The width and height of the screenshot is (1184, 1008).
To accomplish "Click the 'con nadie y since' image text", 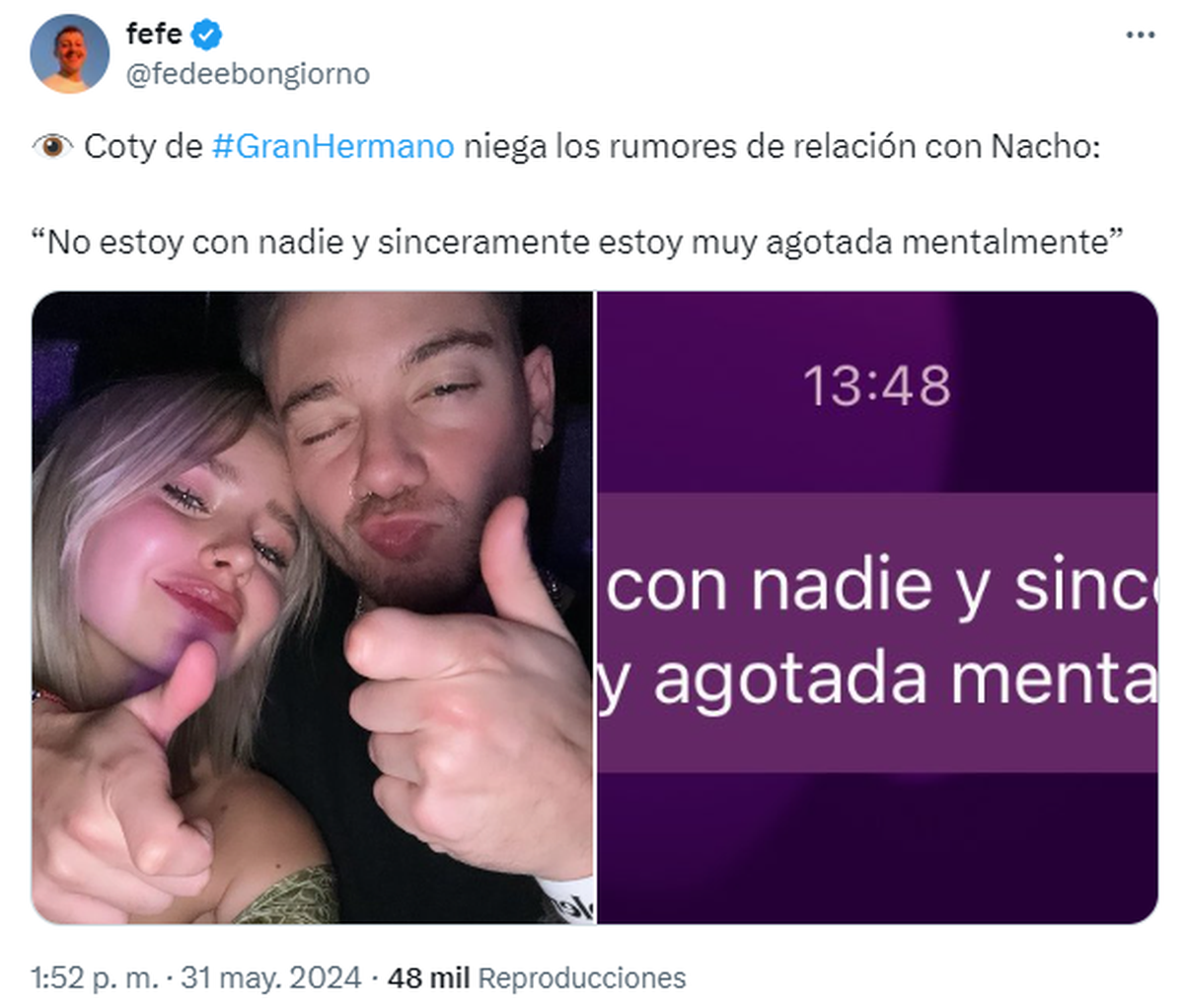I will 881,585.
